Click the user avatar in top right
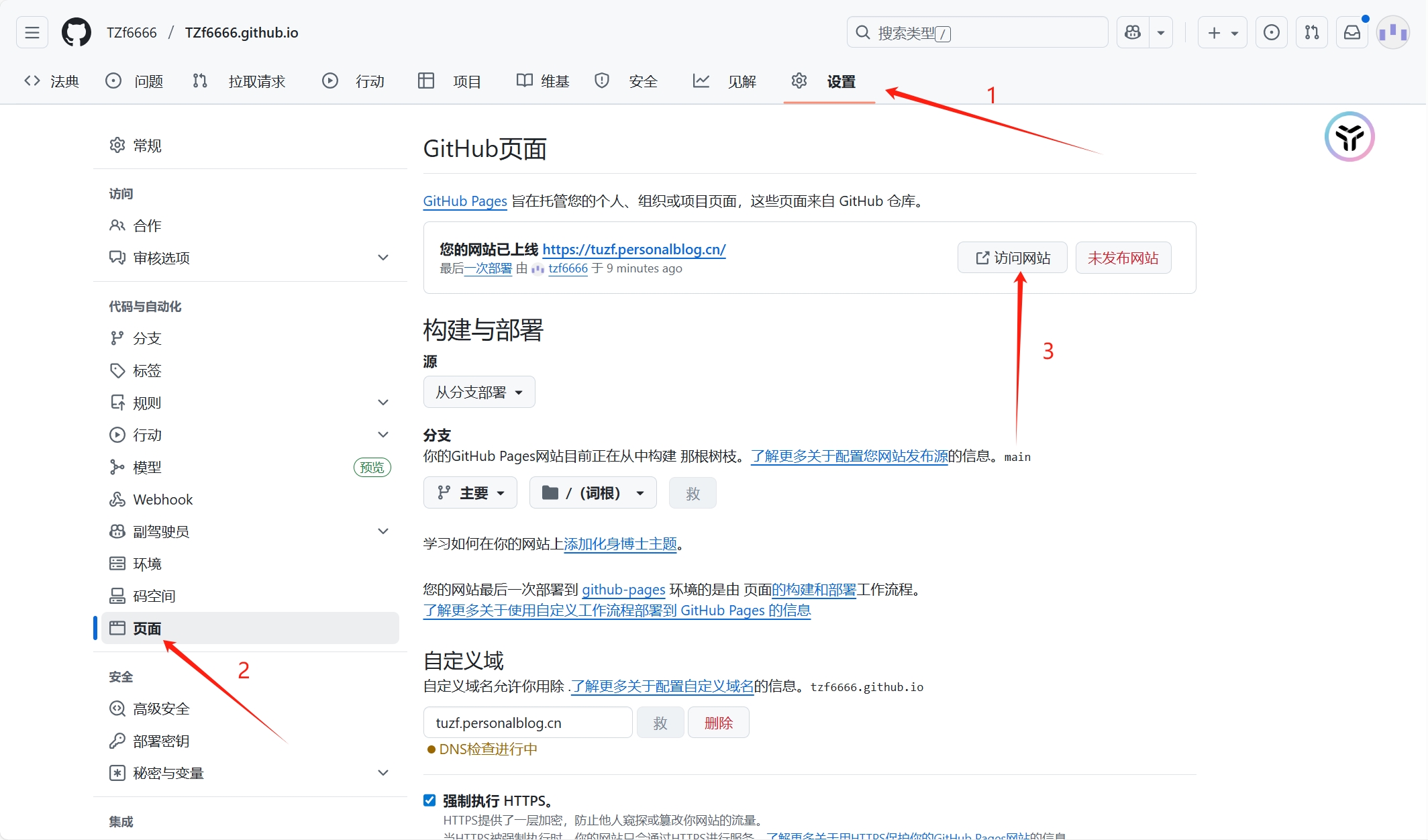Image resolution: width=1428 pixels, height=840 pixels. [x=1393, y=32]
